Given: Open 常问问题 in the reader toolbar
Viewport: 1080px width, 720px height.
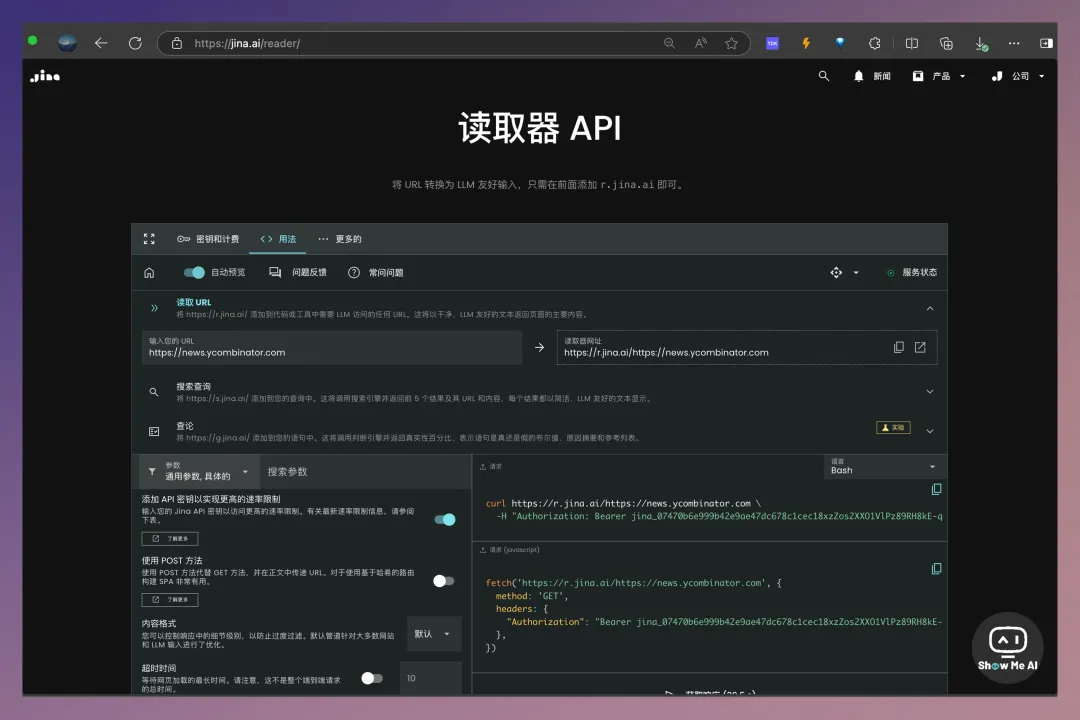Looking at the screenshot, I should (375, 273).
